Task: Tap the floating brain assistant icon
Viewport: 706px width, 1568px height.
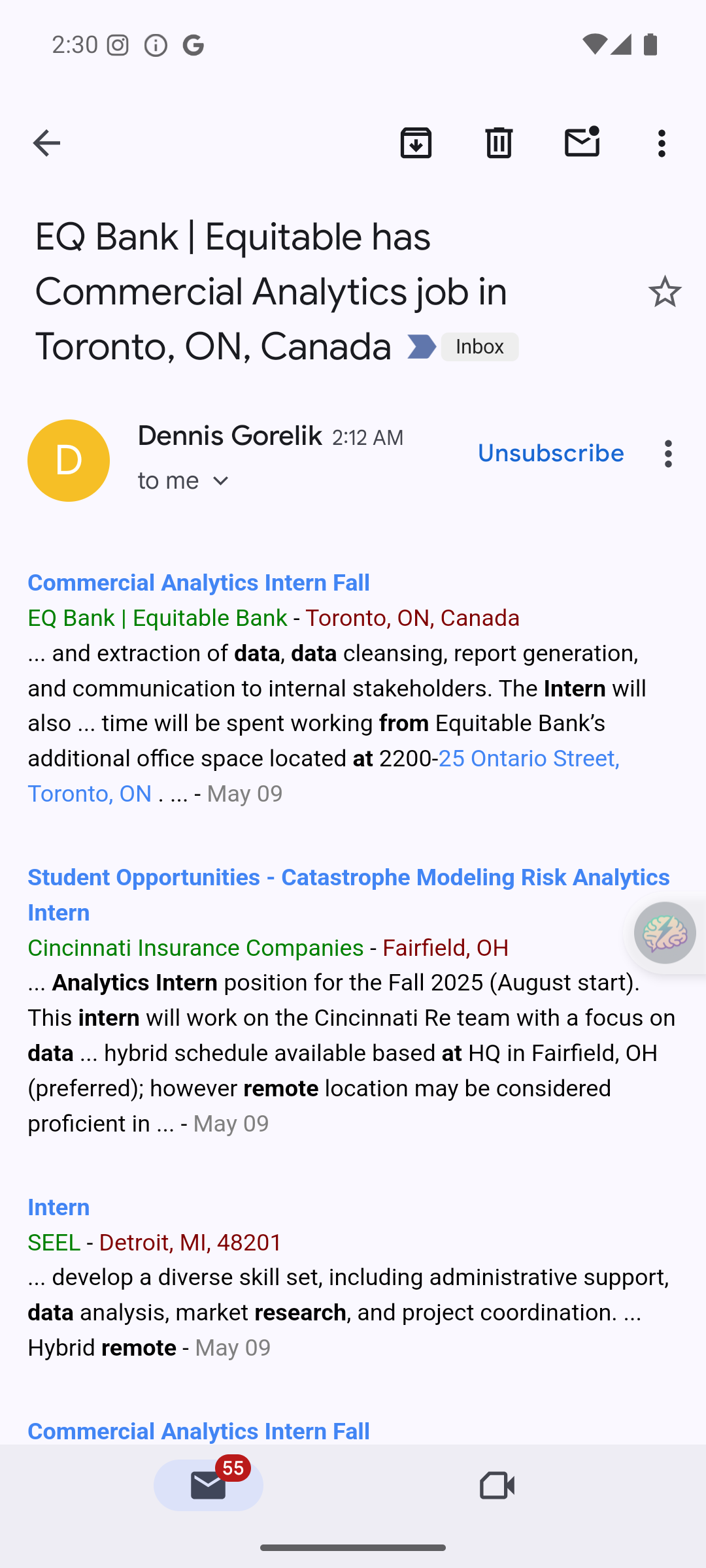Action: pyautogui.click(x=664, y=933)
